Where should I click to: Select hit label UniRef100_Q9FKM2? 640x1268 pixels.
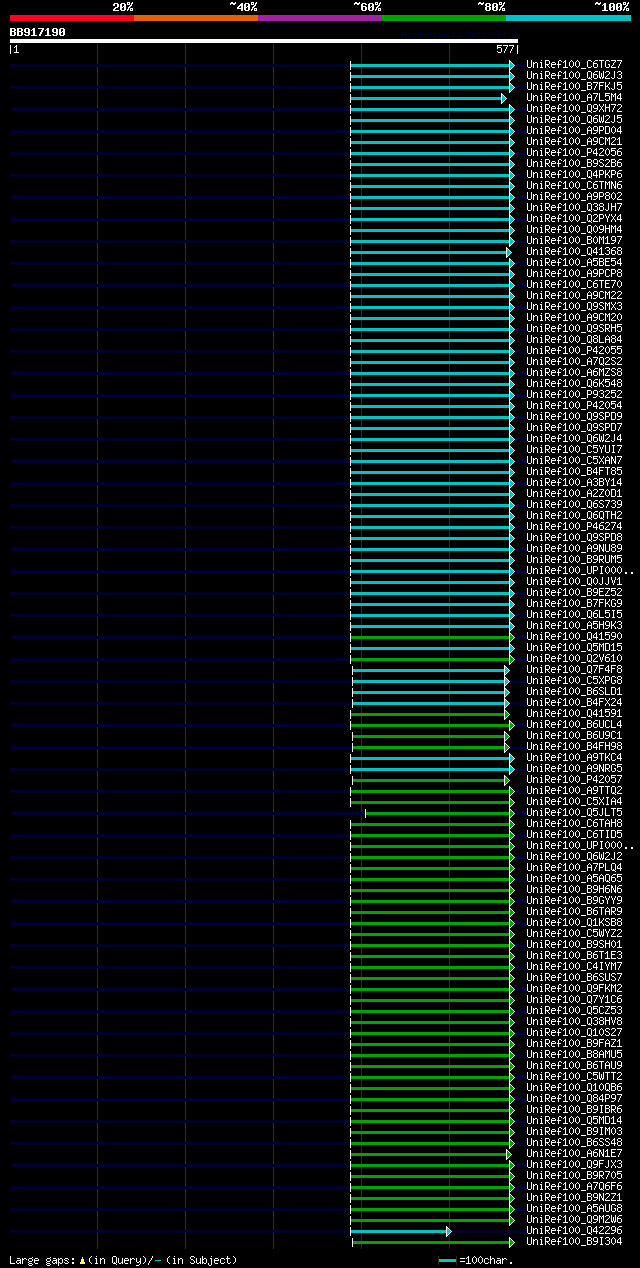point(574,989)
